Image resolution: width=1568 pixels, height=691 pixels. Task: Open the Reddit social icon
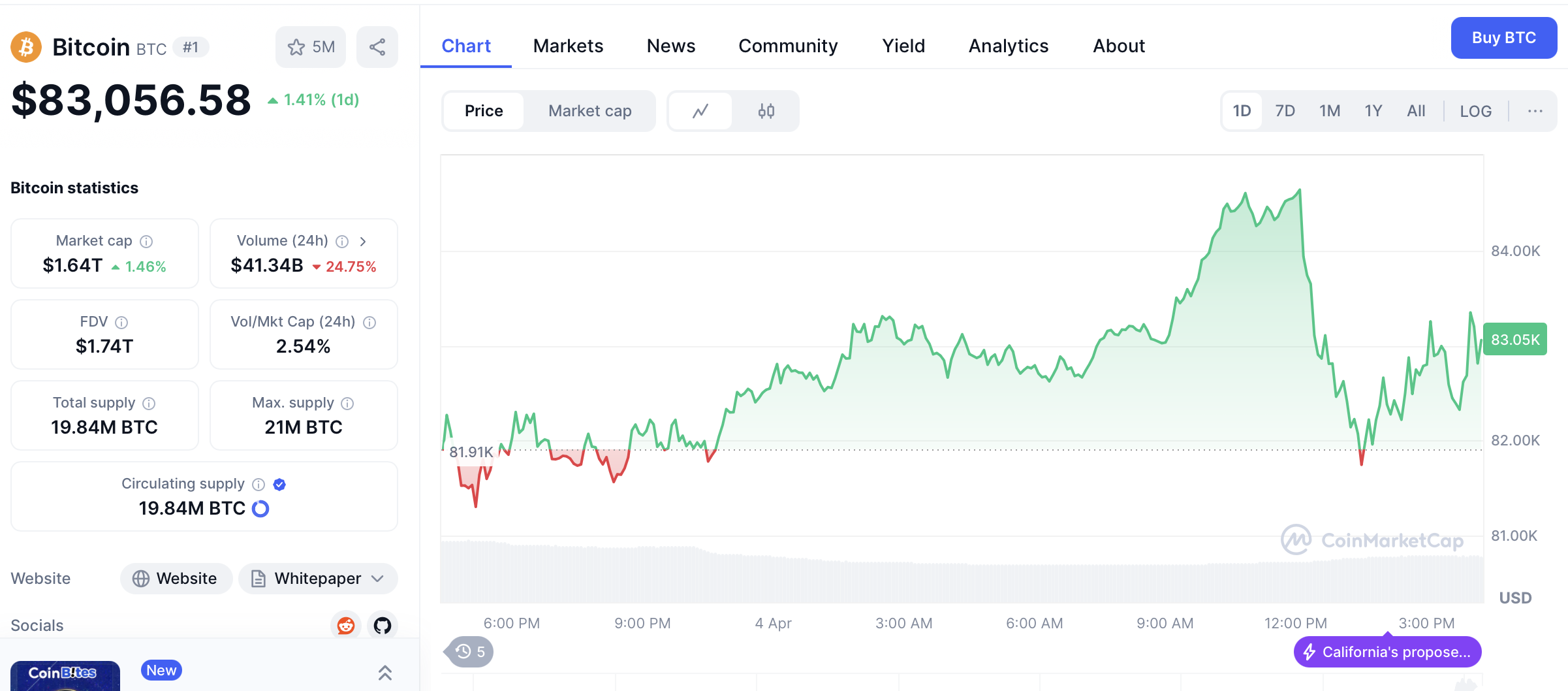pyautogui.click(x=345, y=626)
